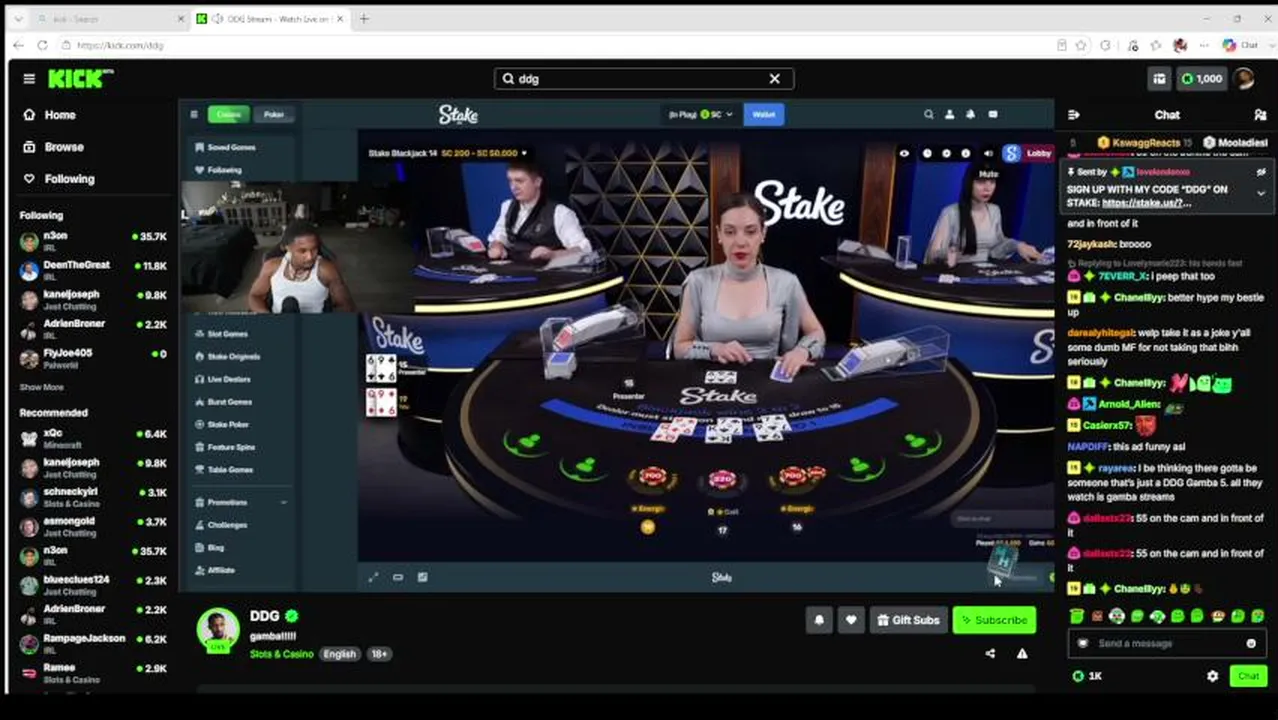Open Slot Games in Stake sidebar
Viewport: 1278px width, 720px height.
(221, 334)
